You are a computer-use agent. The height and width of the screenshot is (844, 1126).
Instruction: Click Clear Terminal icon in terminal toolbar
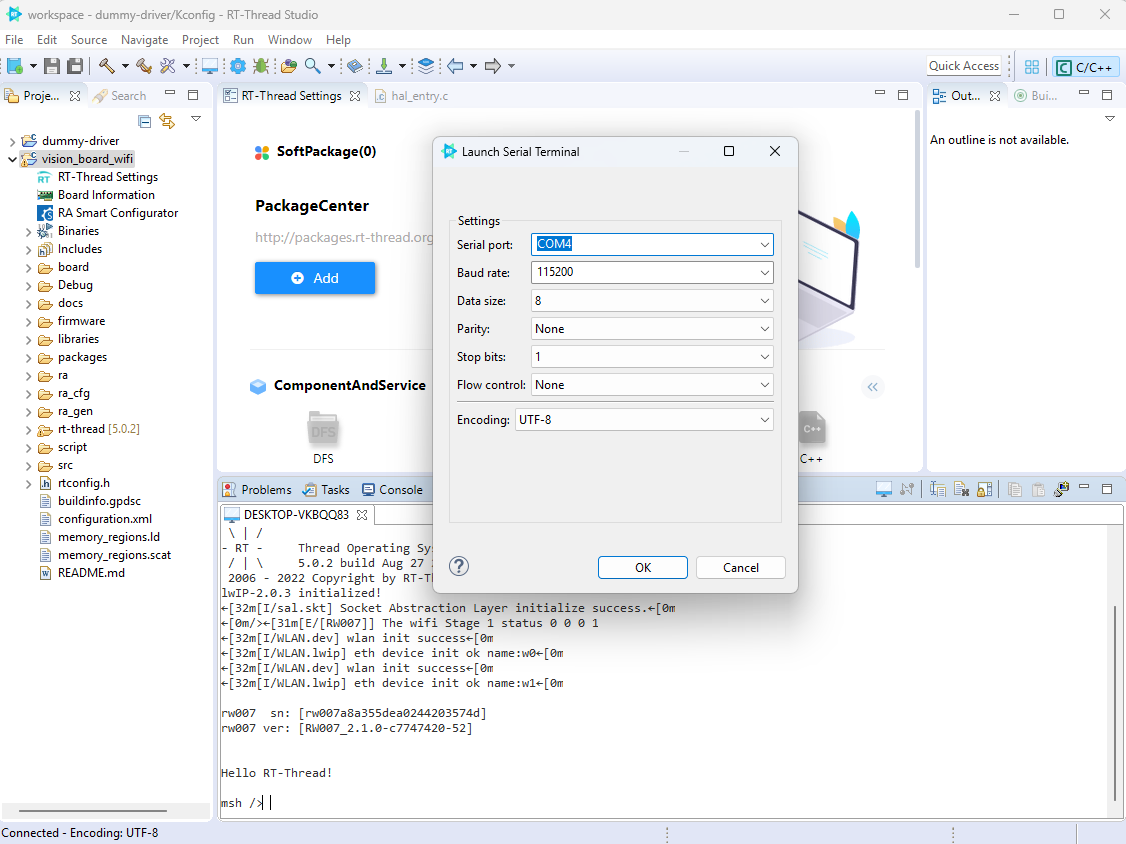(x=961, y=489)
